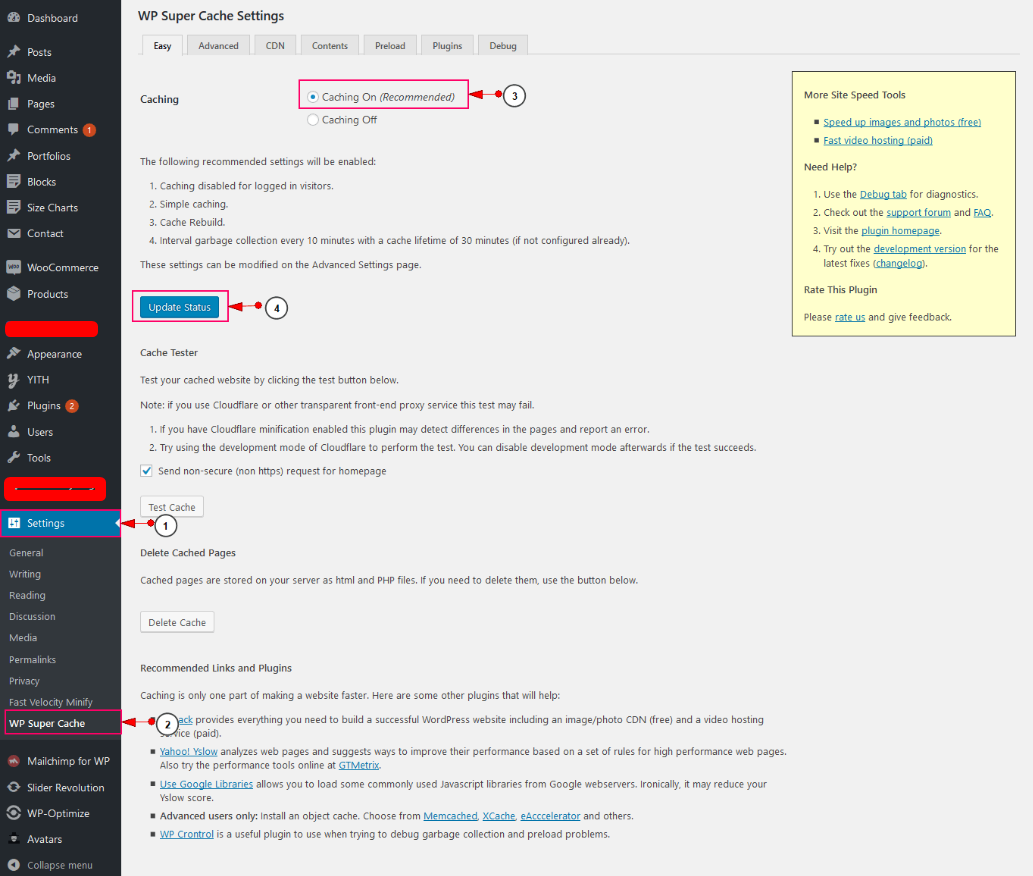Click the Appearance paintbrush icon
The height and width of the screenshot is (876, 1033).
pyautogui.click(x=13, y=354)
